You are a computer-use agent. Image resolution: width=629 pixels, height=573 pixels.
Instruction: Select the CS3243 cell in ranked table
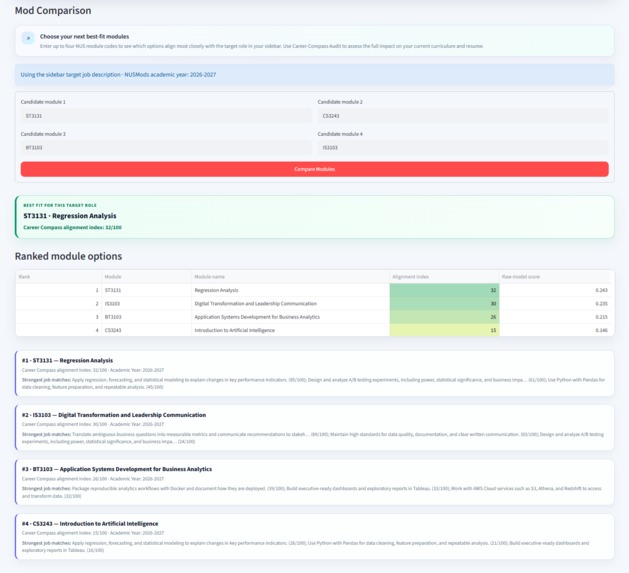[x=146, y=330]
